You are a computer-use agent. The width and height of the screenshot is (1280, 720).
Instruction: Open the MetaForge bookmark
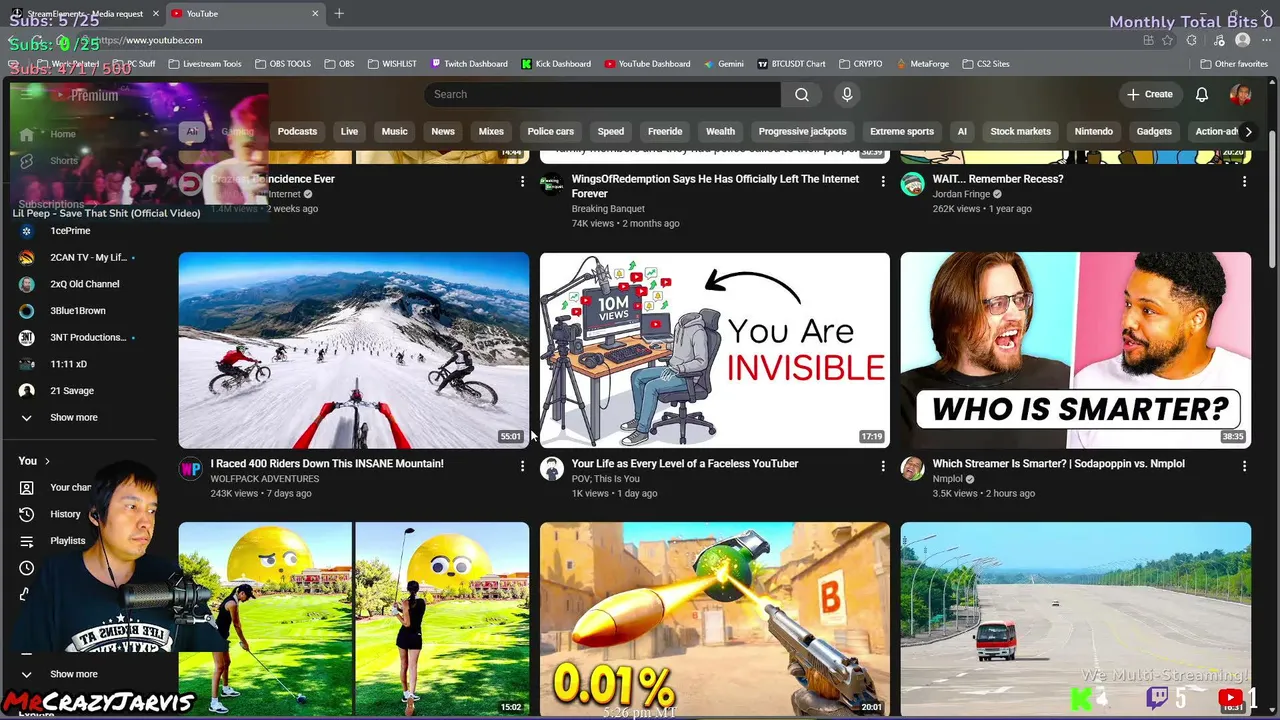(x=923, y=64)
